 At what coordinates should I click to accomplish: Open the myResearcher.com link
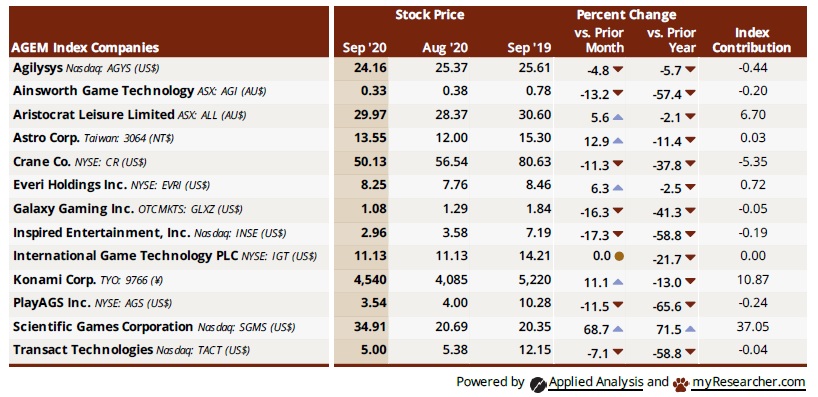coord(749,382)
